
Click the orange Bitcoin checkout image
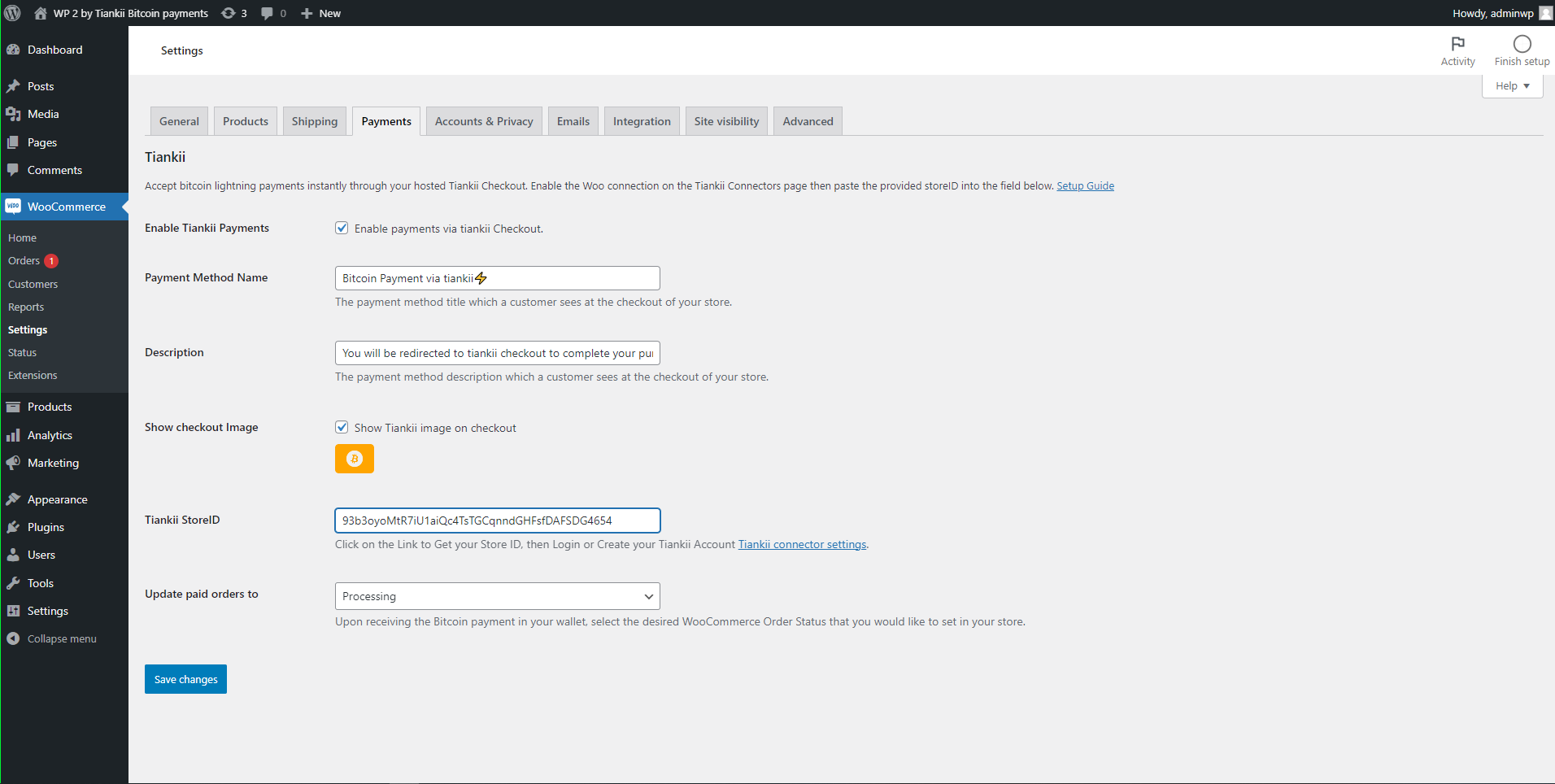pos(355,459)
